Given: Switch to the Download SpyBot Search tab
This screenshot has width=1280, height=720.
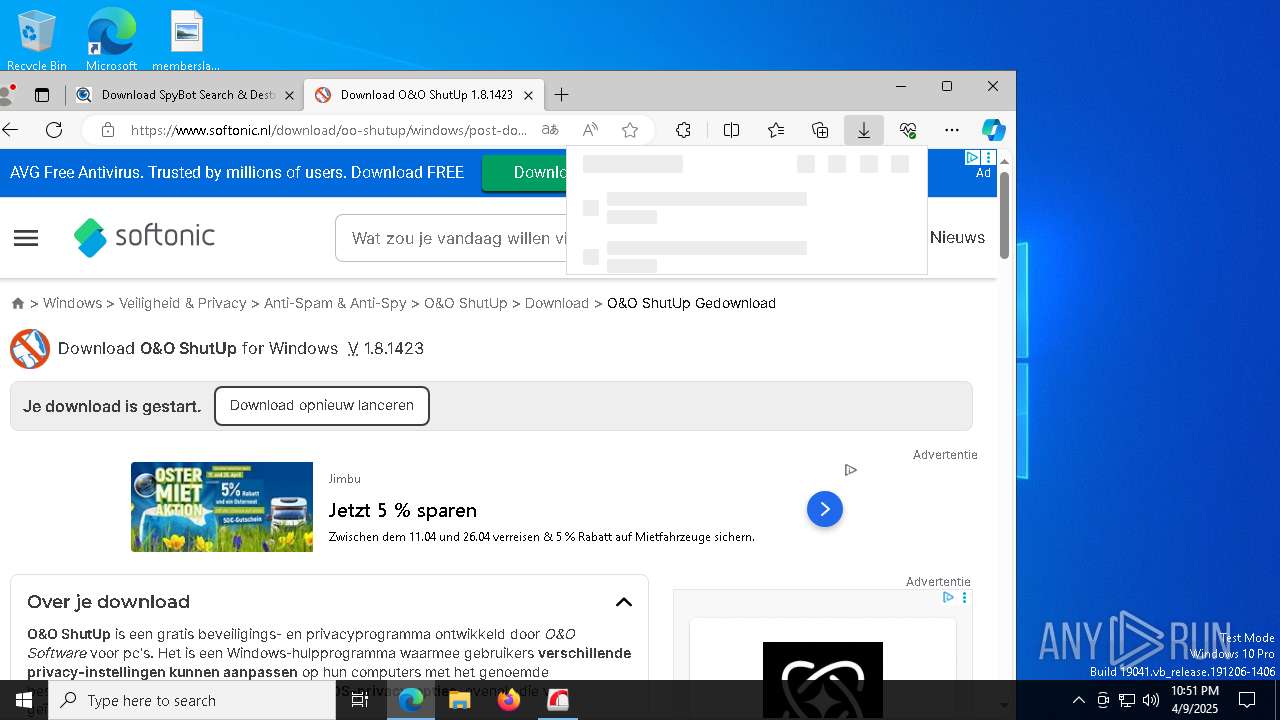Looking at the screenshot, I should tap(188, 95).
